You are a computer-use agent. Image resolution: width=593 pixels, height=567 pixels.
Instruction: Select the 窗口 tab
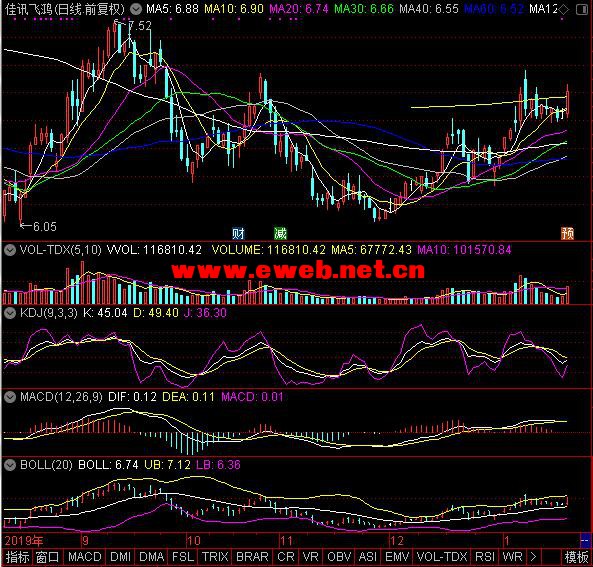48,557
